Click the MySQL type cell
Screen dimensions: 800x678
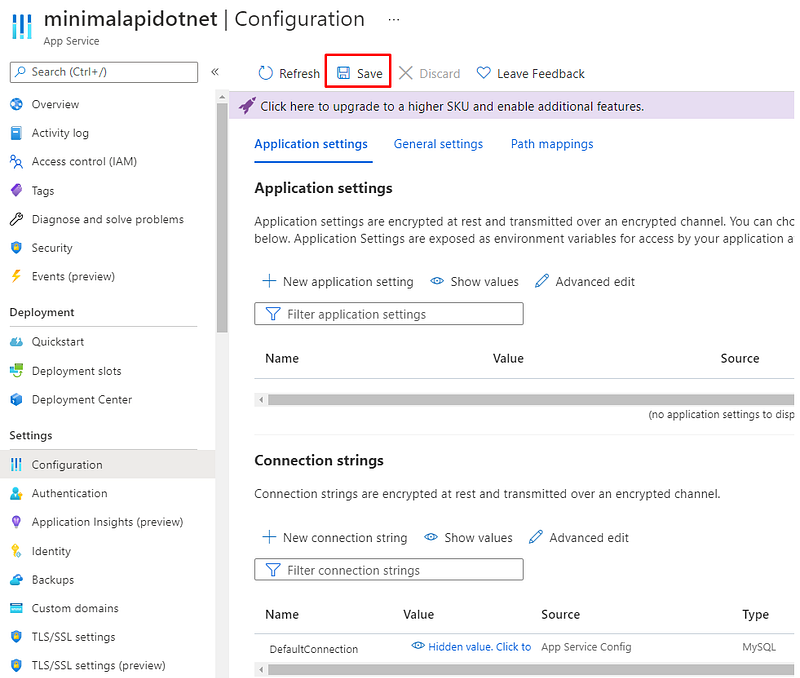(759, 647)
